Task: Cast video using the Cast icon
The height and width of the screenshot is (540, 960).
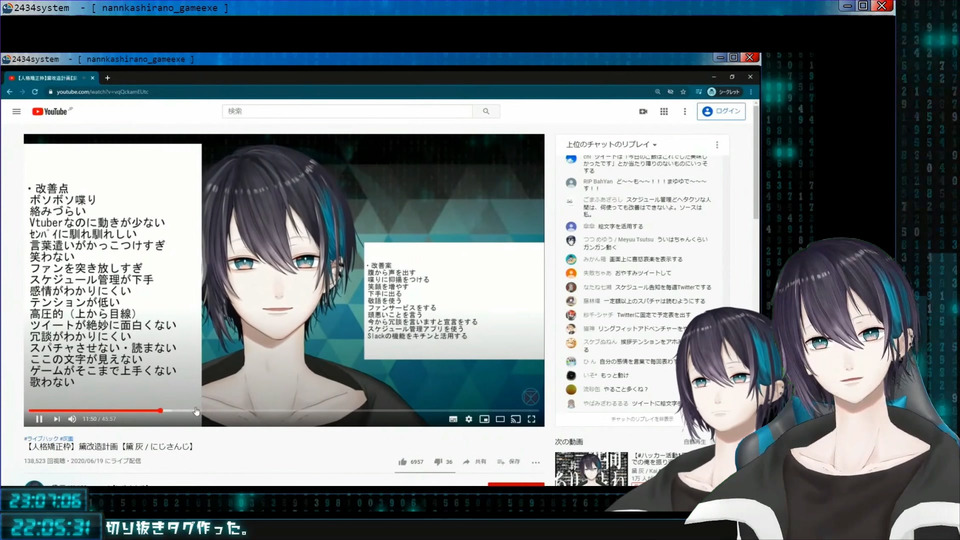Action: click(x=516, y=419)
